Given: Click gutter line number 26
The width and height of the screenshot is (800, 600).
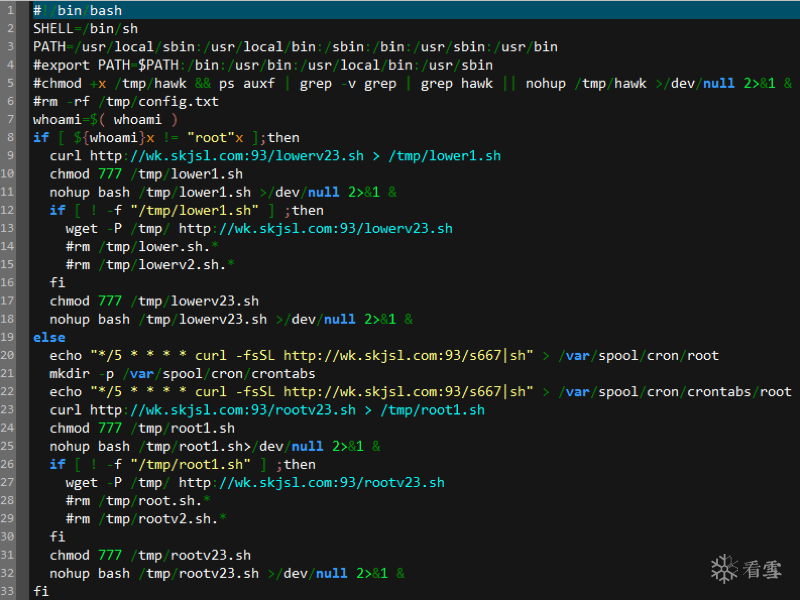Looking at the screenshot, I should pyautogui.click(x=7, y=464).
